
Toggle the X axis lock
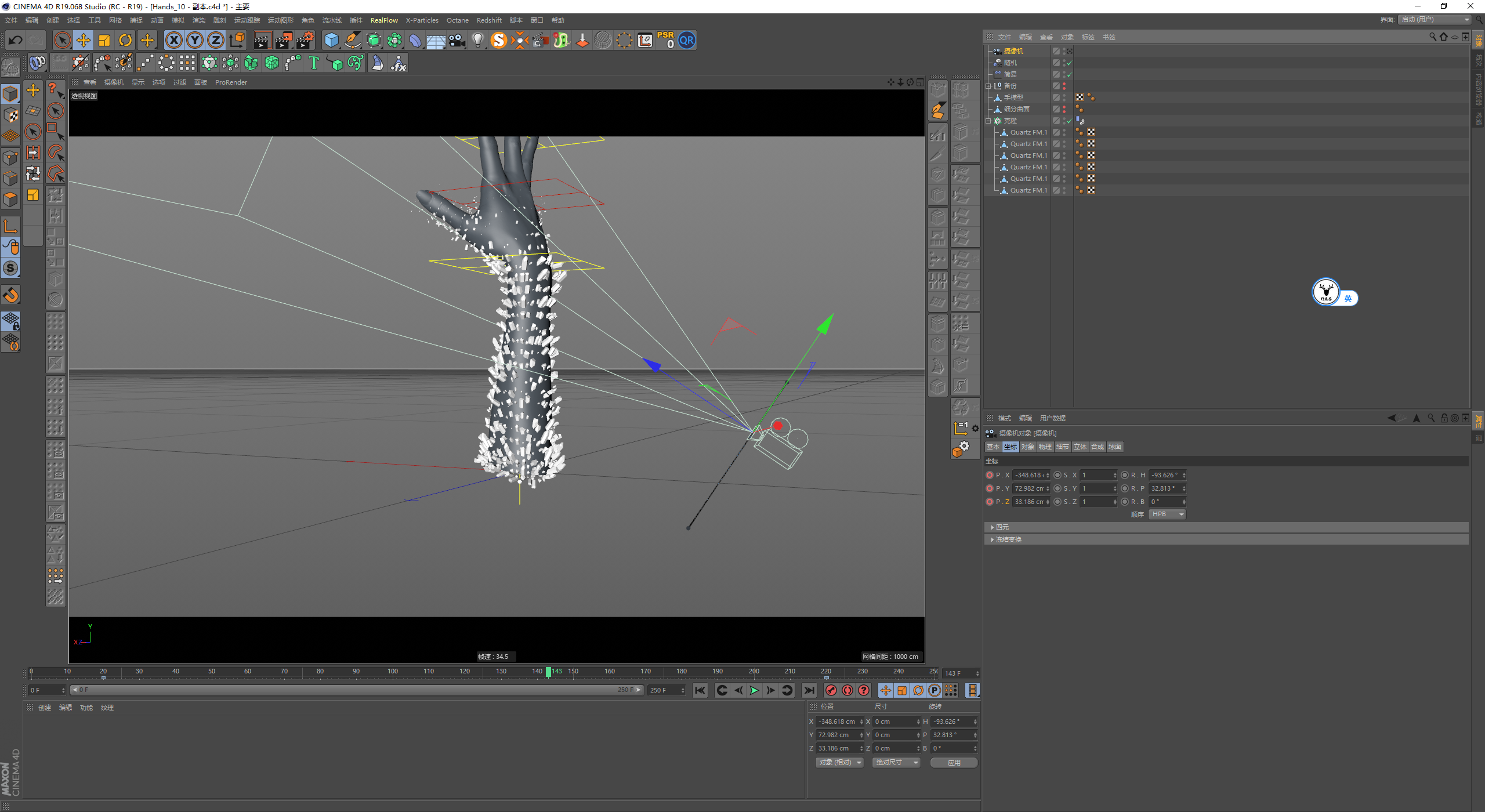pos(173,41)
